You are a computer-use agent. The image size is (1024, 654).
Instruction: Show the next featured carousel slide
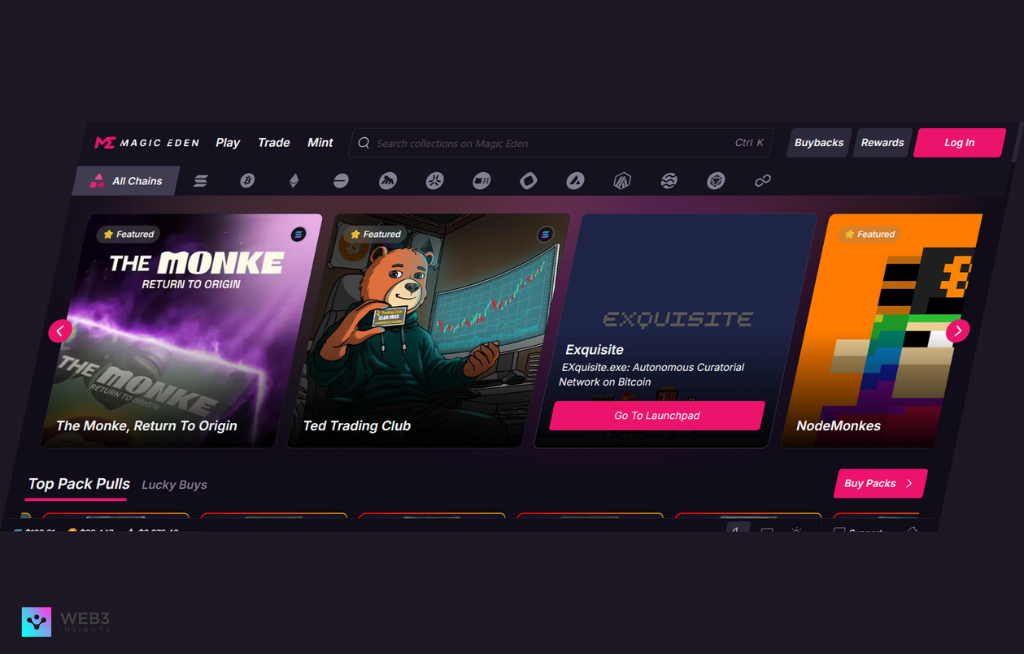point(957,330)
